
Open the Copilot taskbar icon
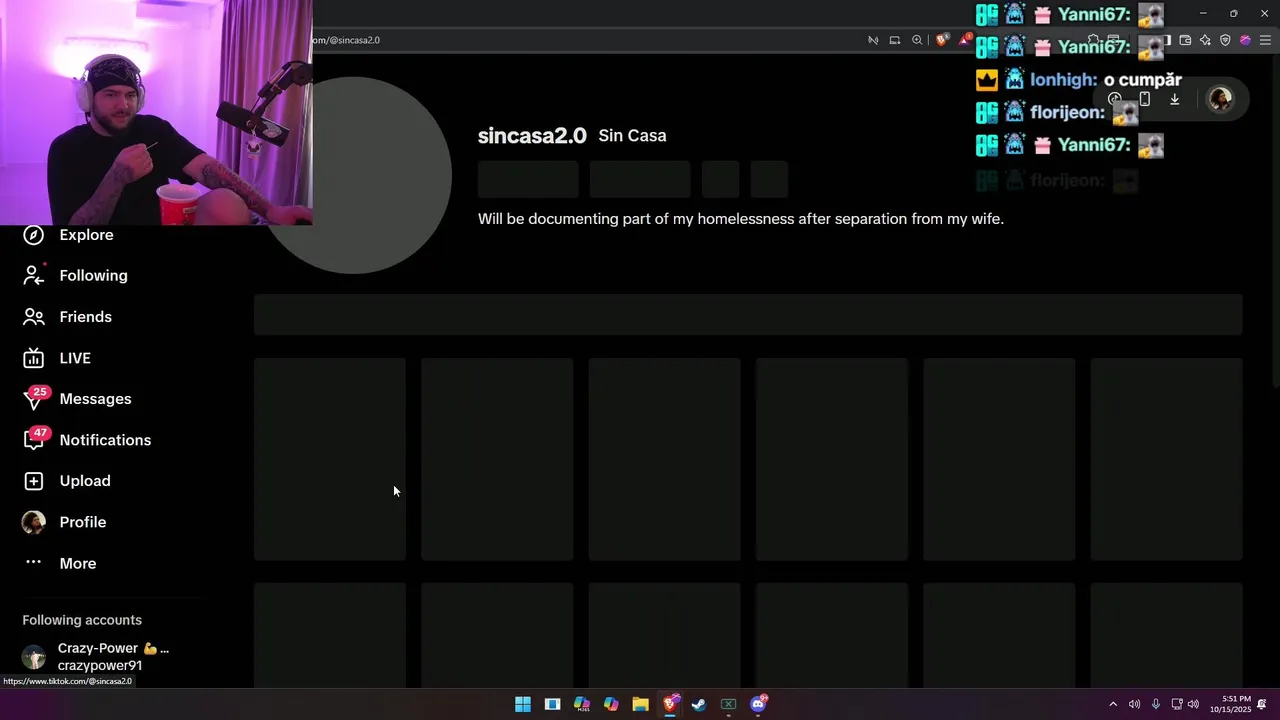click(611, 704)
